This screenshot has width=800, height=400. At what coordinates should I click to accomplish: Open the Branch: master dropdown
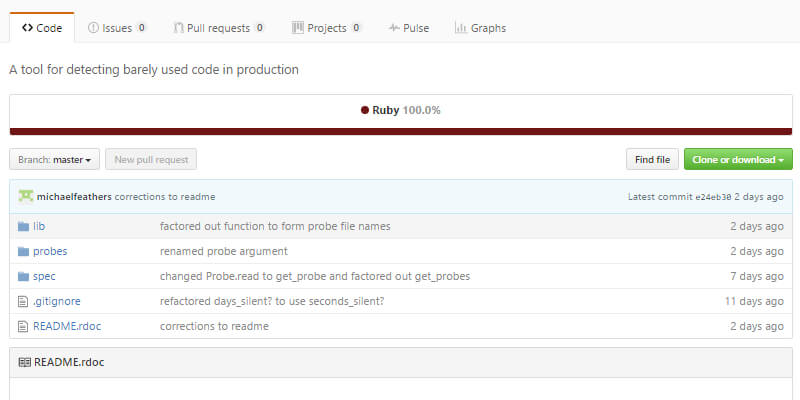point(54,159)
